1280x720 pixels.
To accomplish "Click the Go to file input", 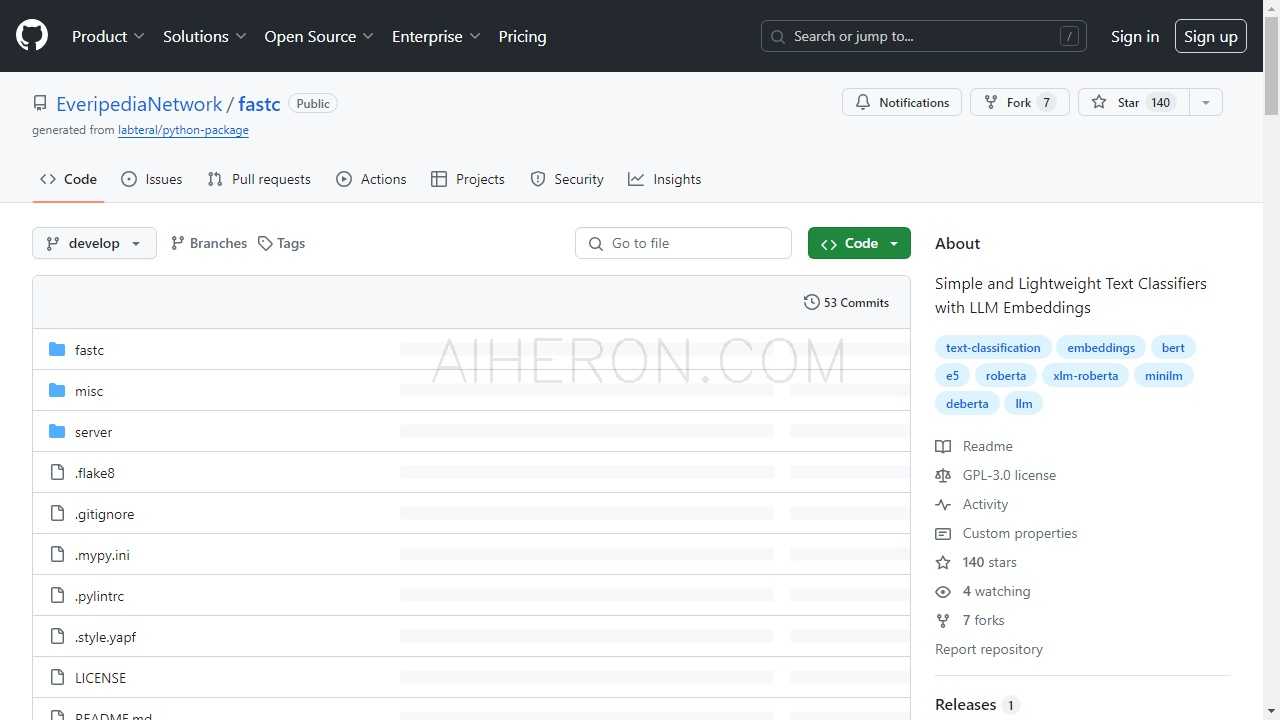I will (684, 244).
